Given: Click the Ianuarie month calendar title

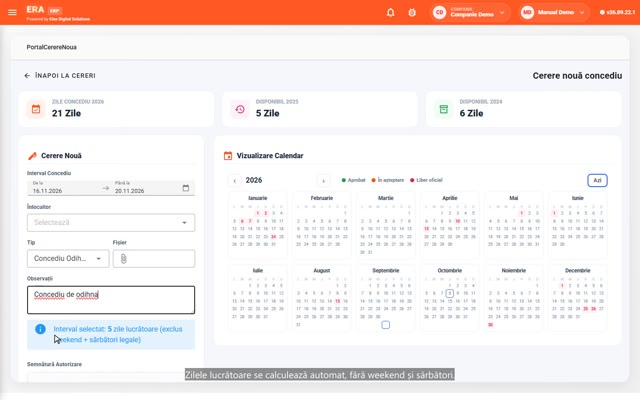Looking at the screenshot, I should coord(258,198).
